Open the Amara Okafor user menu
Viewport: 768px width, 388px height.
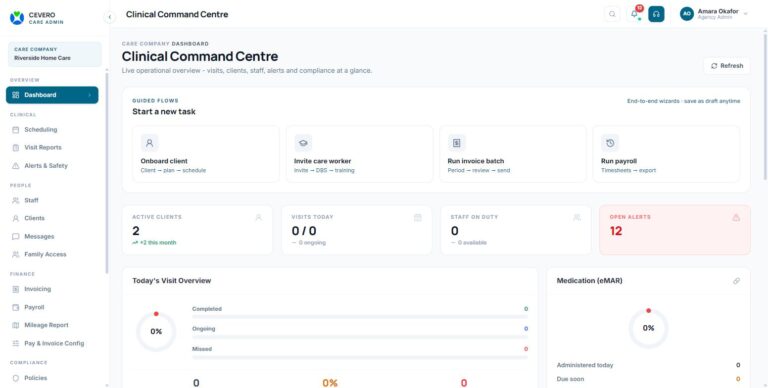click(x=714, y=14)
